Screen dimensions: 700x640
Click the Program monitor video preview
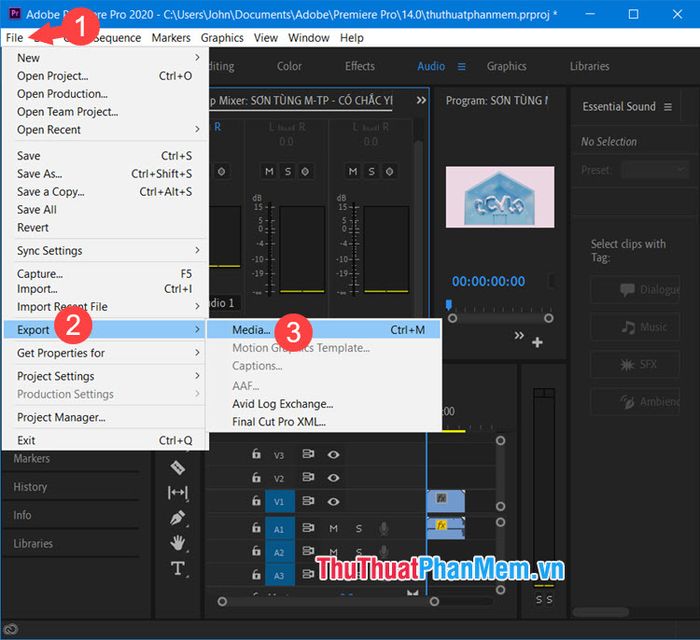(500, 197)
